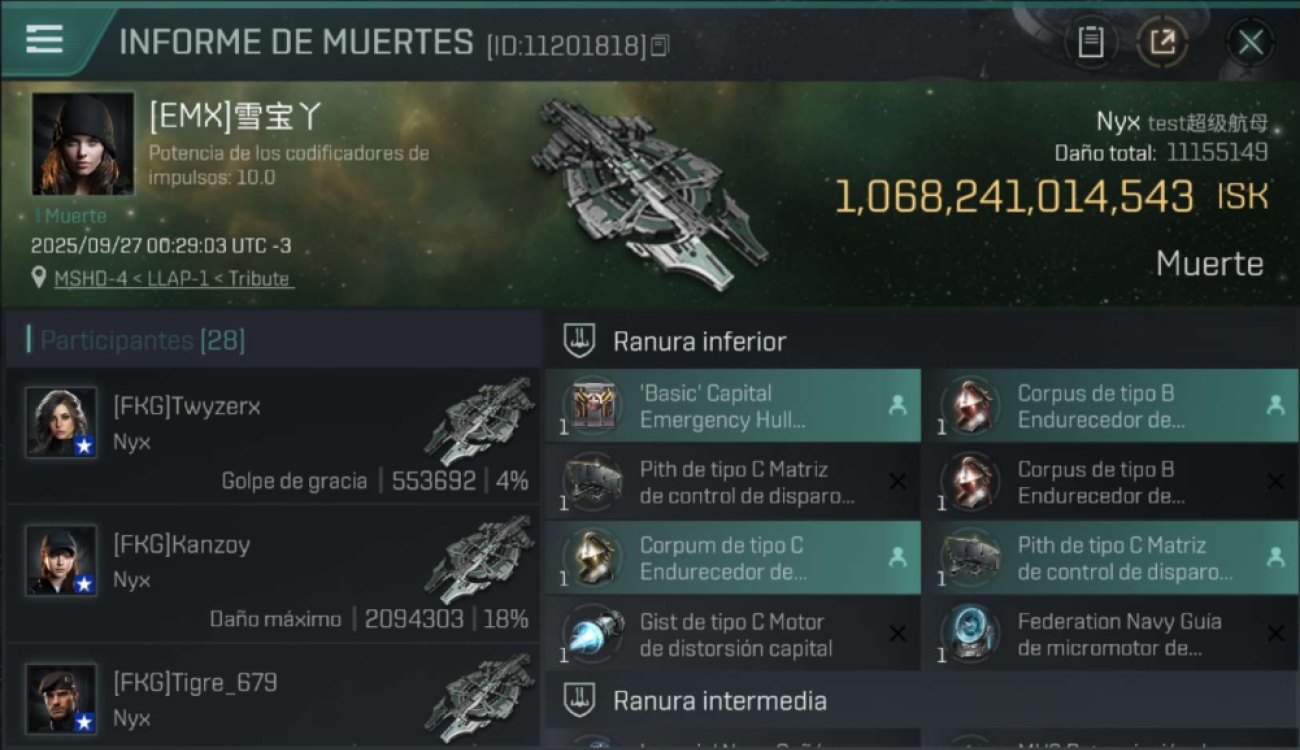Close the Informe de Muertes window
The width and height of the screenshot is (1300, 750).
click(1250, 42)
